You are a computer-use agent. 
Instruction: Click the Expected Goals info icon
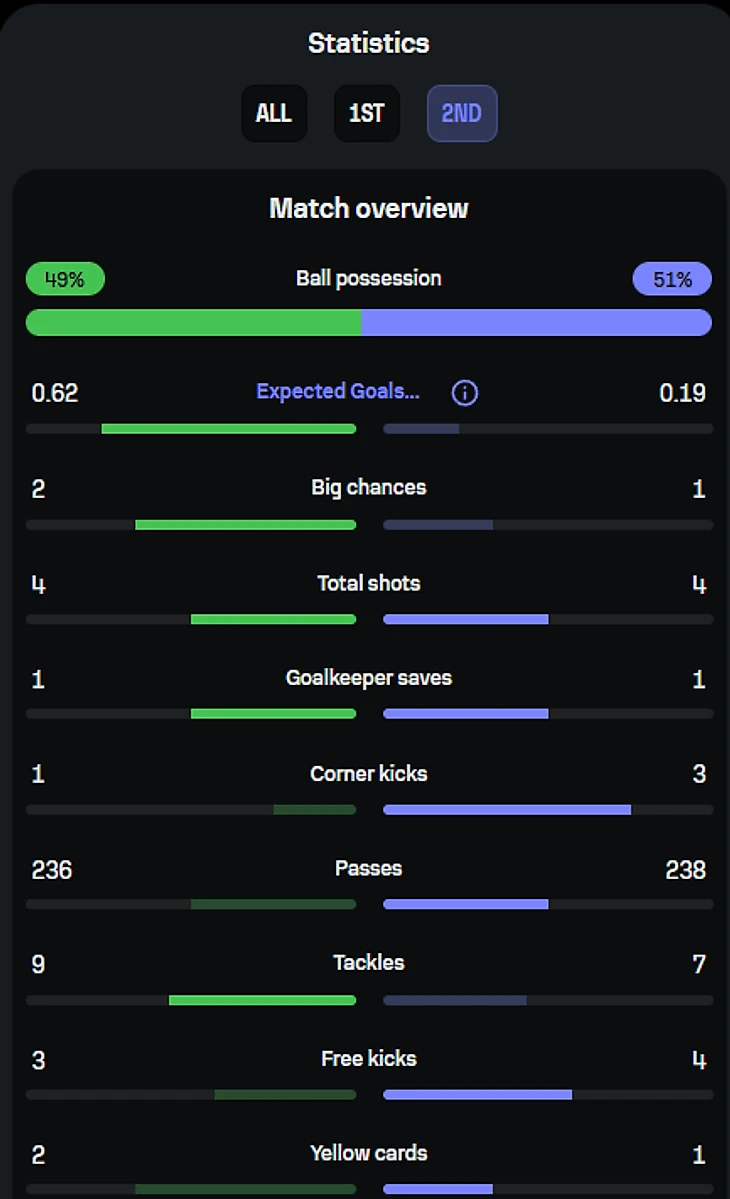tap(464, 393)
